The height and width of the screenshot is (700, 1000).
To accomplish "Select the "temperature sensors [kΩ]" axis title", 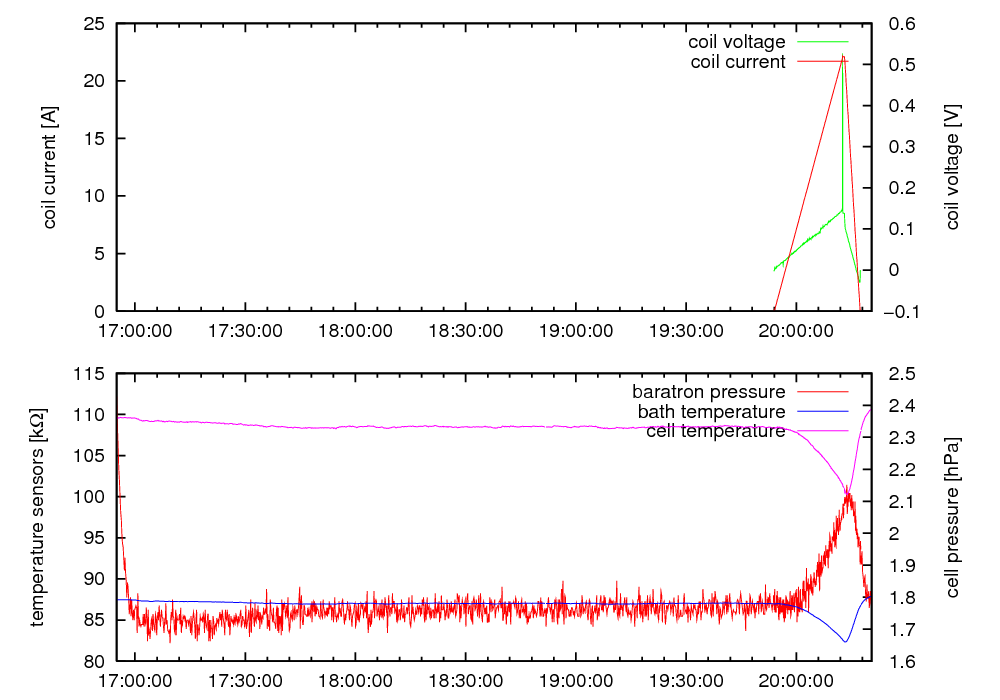I will [x=38, y=517].
